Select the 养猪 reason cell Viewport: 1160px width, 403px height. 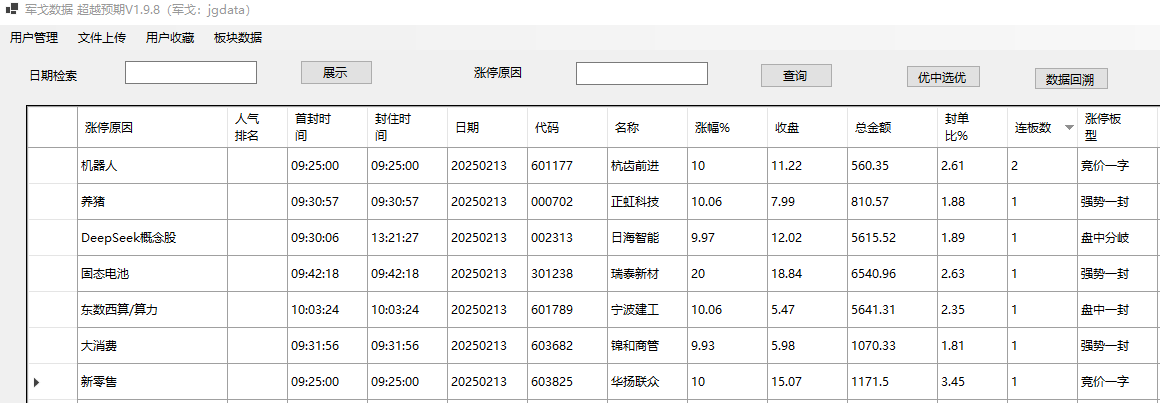(152, 202)
